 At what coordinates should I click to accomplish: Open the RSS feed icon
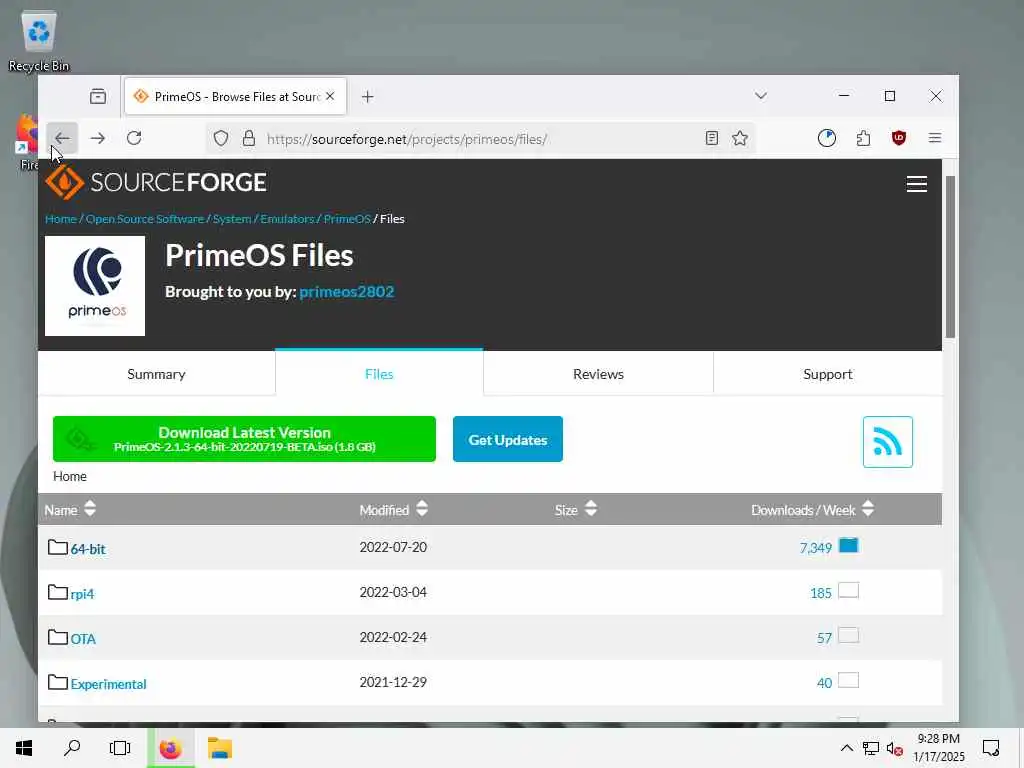click(888, 442)
